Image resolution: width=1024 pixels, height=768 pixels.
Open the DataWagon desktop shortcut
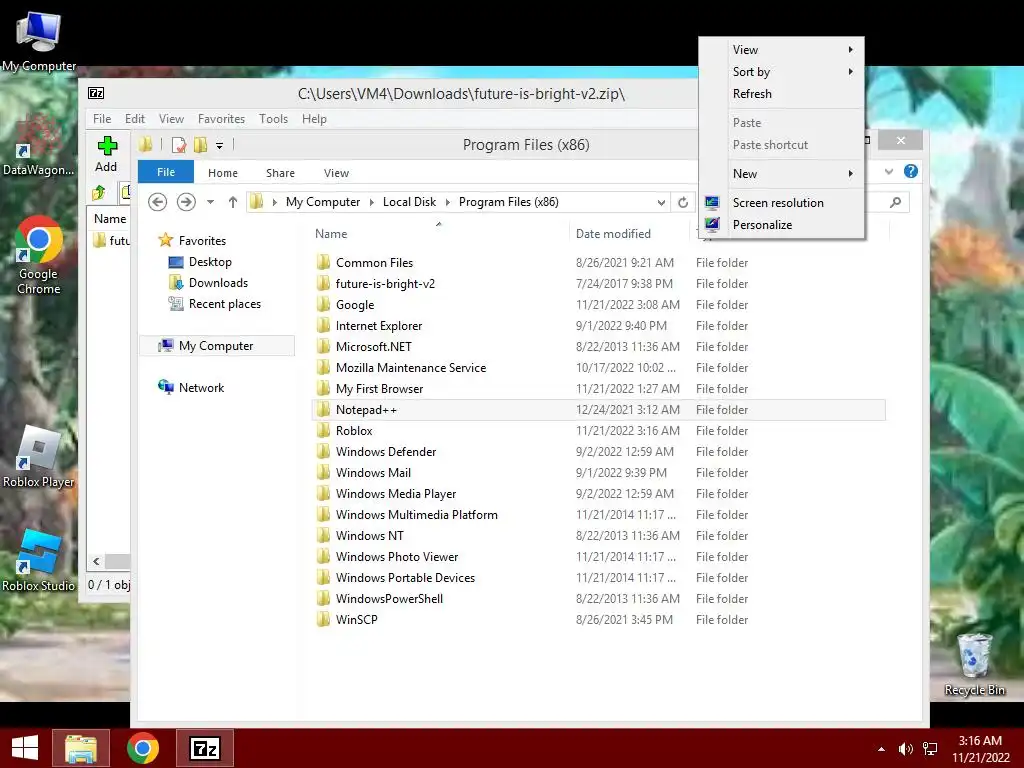coord(38,145)
